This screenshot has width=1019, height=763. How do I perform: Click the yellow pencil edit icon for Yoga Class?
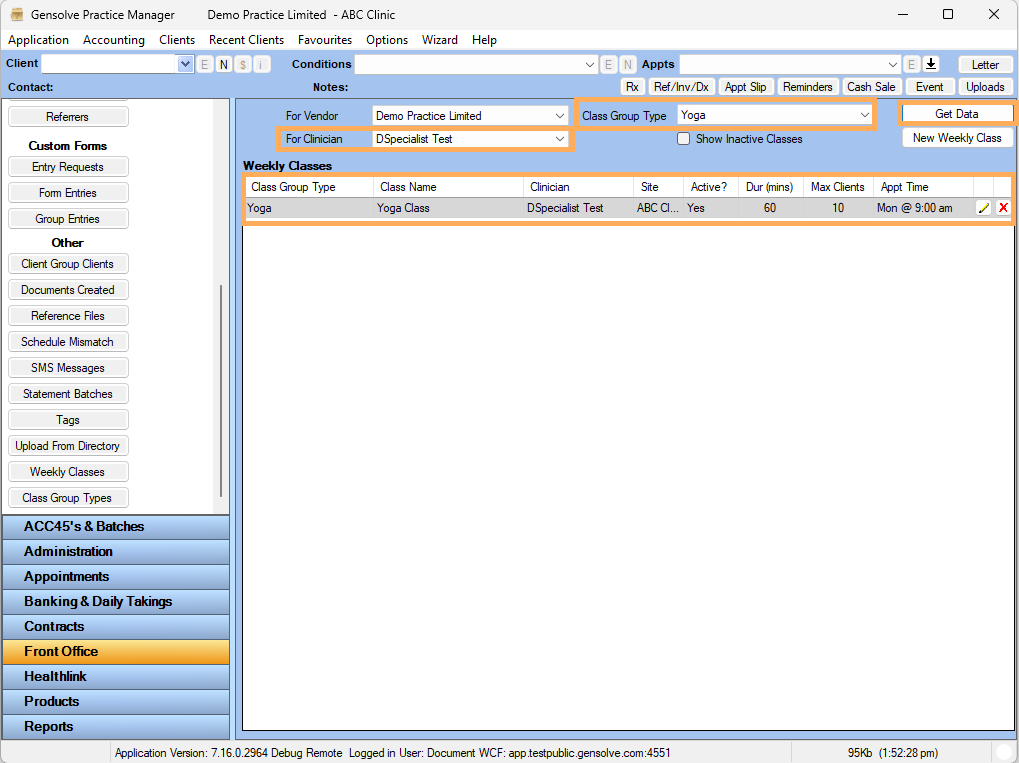[x=984, y=208]
